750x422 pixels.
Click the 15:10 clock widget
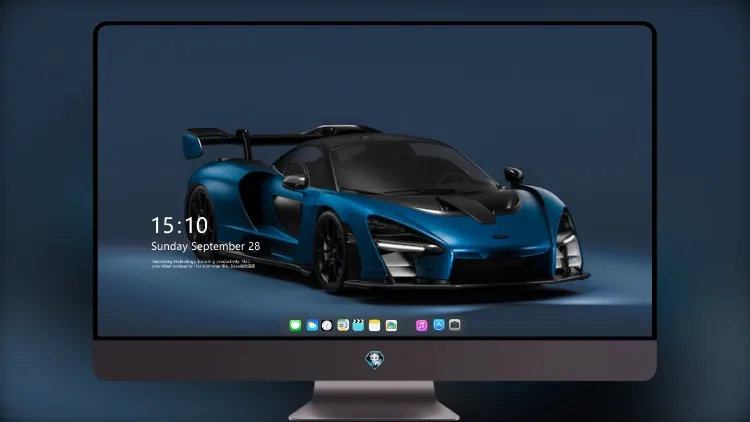[x=179, y=225]
